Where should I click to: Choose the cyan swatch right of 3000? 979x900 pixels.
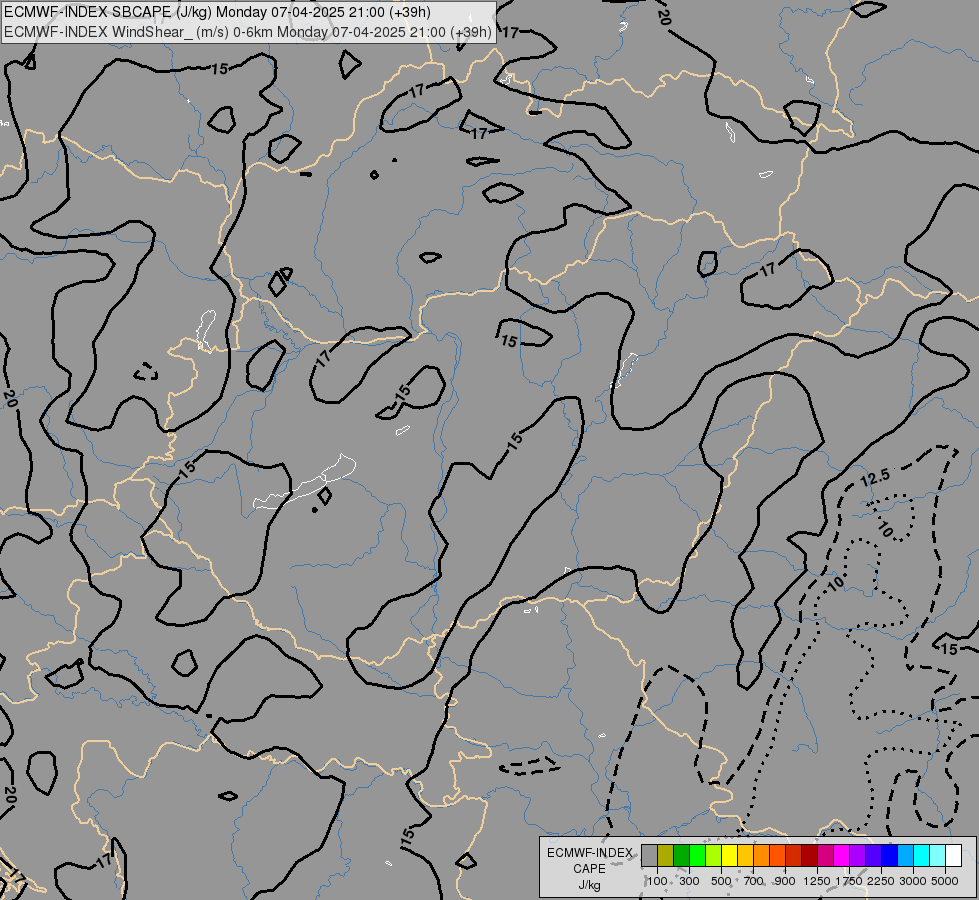coord(921,855)
